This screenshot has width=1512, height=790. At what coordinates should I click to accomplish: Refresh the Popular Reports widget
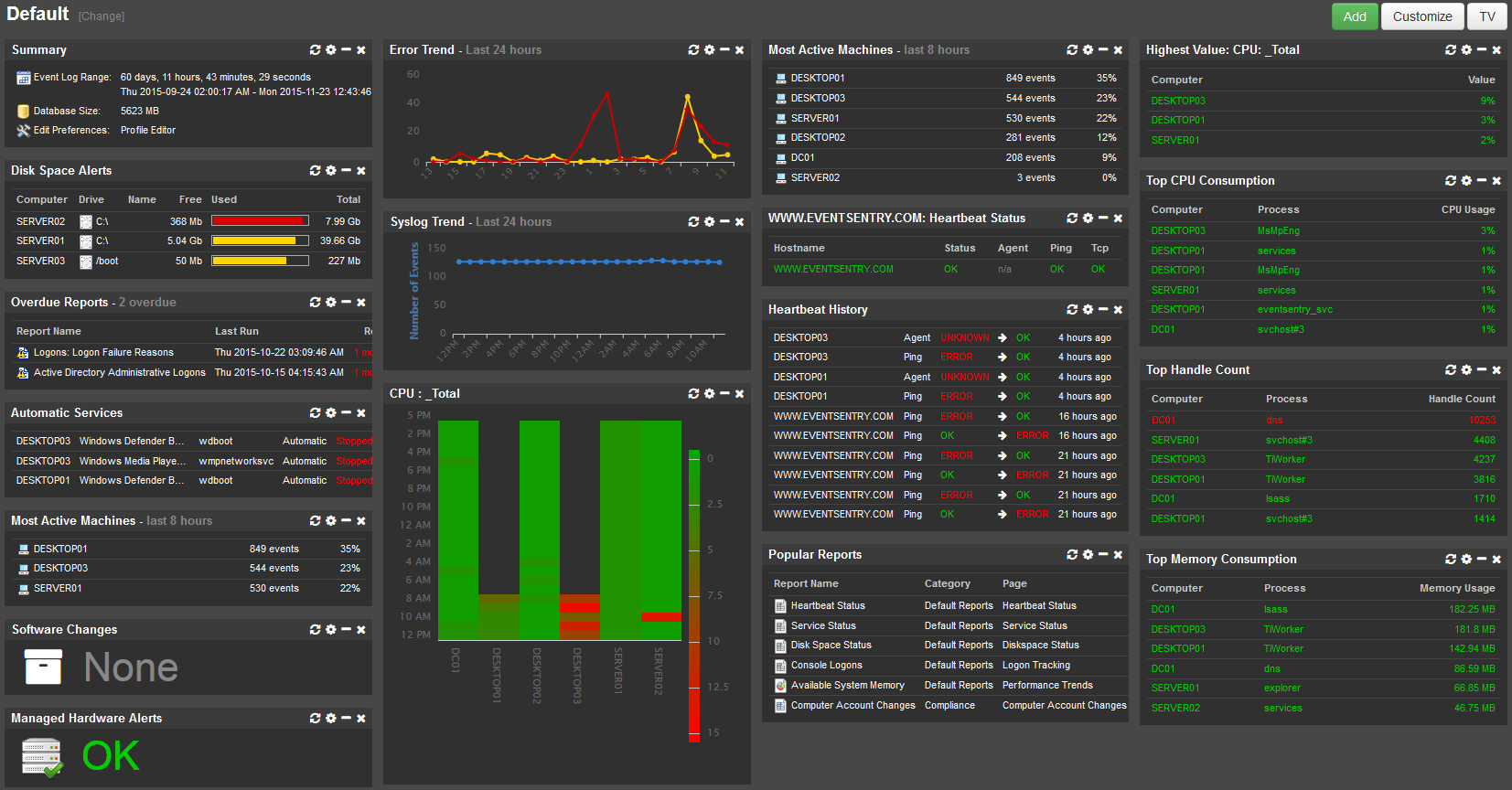[1072, 555]
